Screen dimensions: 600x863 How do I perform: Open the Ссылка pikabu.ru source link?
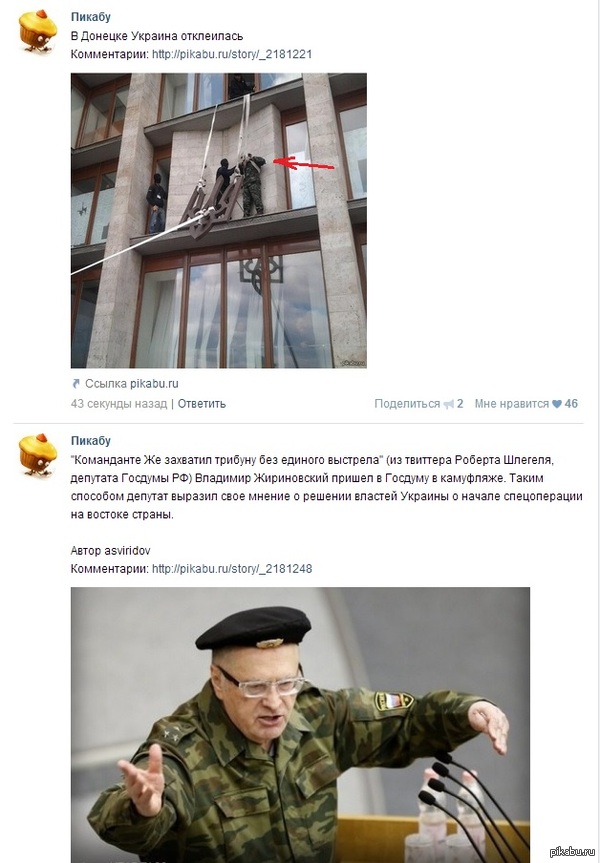(132, 384)
